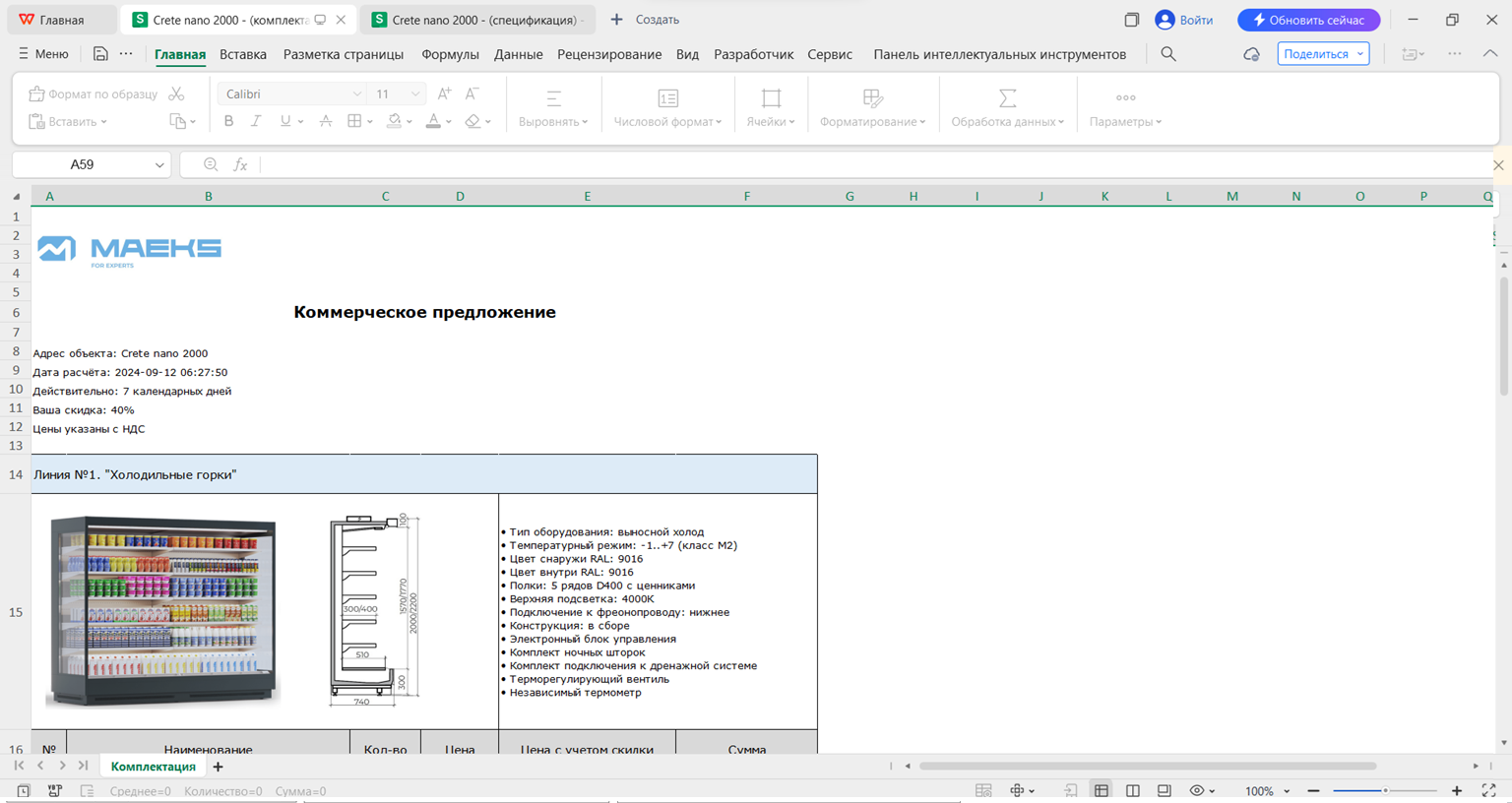Toggle italic formatting
Image resolution: width=1512 pixels, height=803 pixels.
pyautogui.click(x=256, y=121)
